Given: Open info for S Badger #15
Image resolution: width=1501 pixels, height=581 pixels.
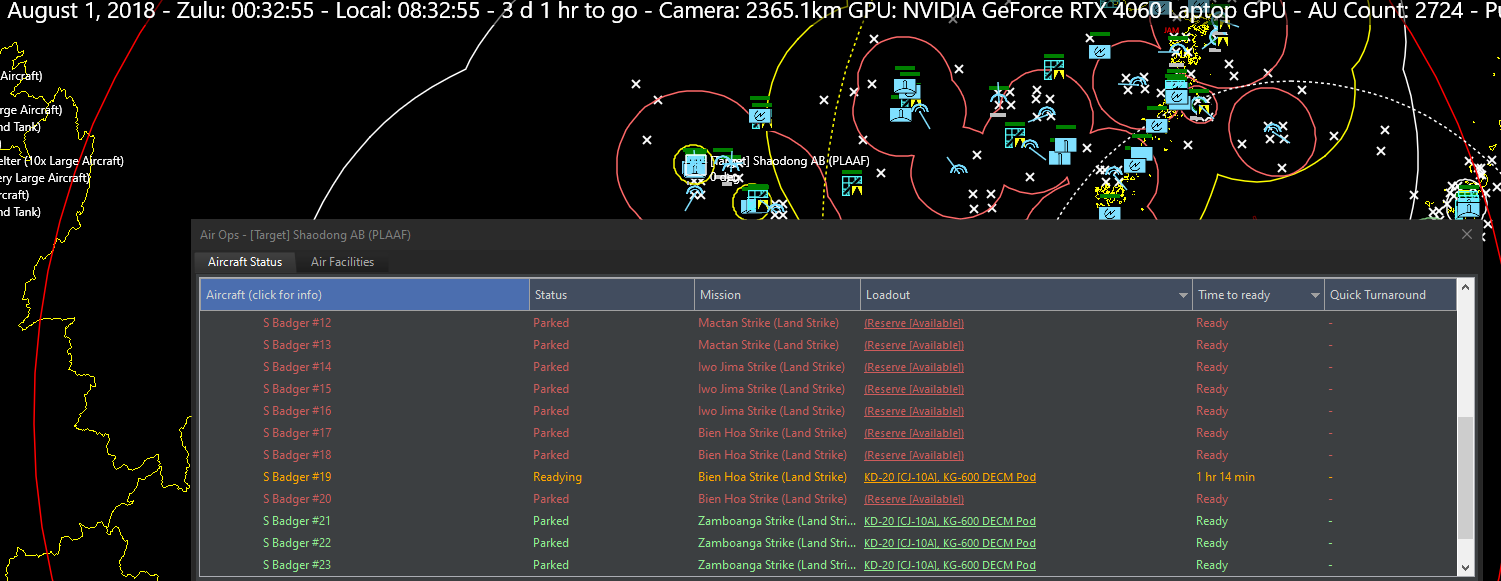Looking at the screenshot, I should click(297, 389).
